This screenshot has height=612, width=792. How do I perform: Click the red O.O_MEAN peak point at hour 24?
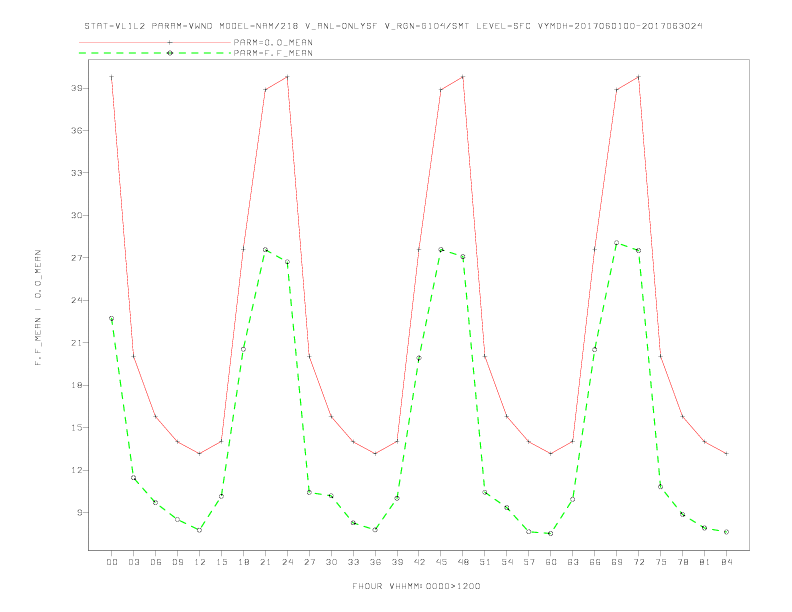[x=287, y=77]
